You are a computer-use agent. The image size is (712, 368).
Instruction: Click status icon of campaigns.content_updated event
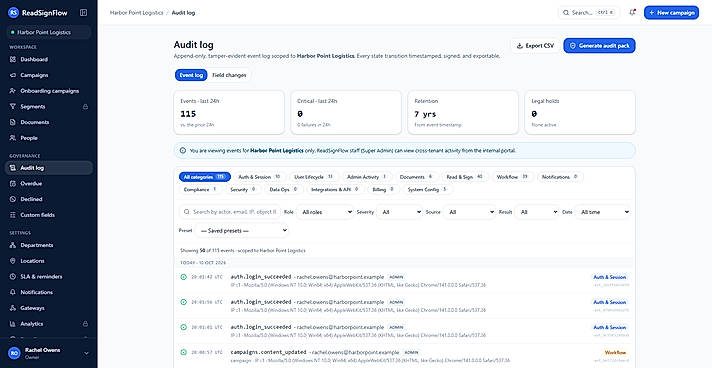pyautogui.click(x=183, y=352)
